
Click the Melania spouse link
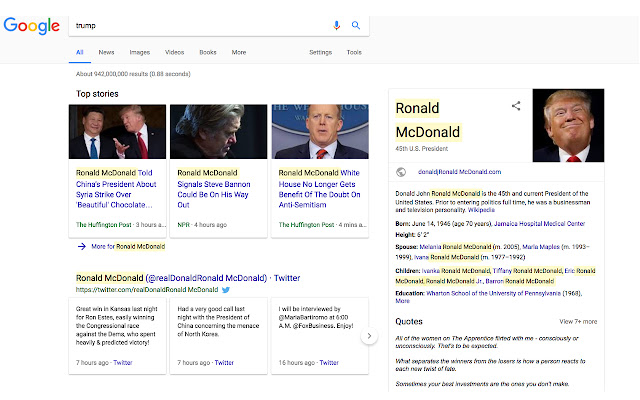click(456, 247)
